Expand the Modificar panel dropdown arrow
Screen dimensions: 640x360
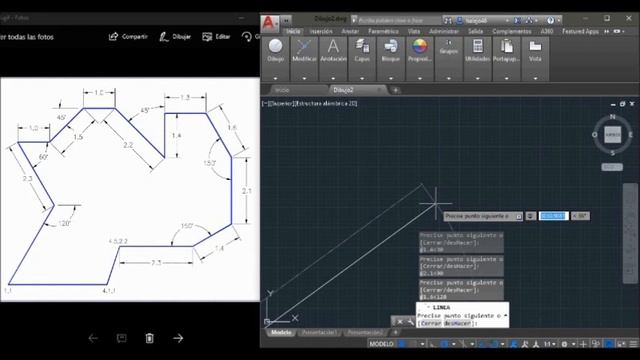point(304,78)
